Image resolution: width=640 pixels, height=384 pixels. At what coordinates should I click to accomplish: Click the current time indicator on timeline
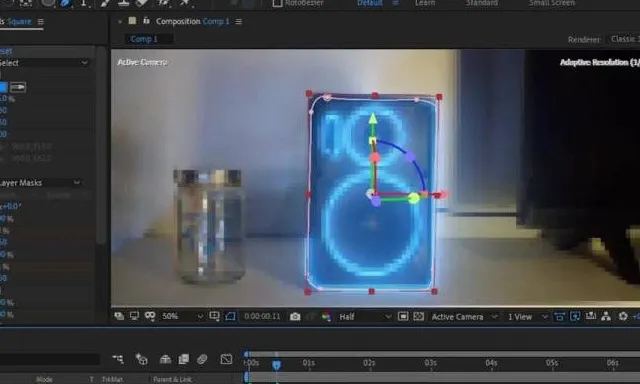[x=276, y=364]
